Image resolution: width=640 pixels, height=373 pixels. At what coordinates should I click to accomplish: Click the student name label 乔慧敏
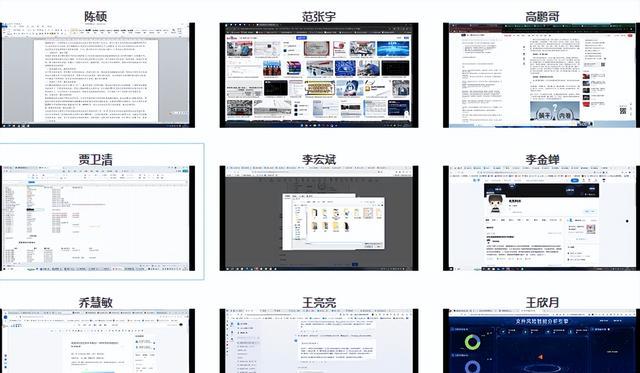(96, 302)
